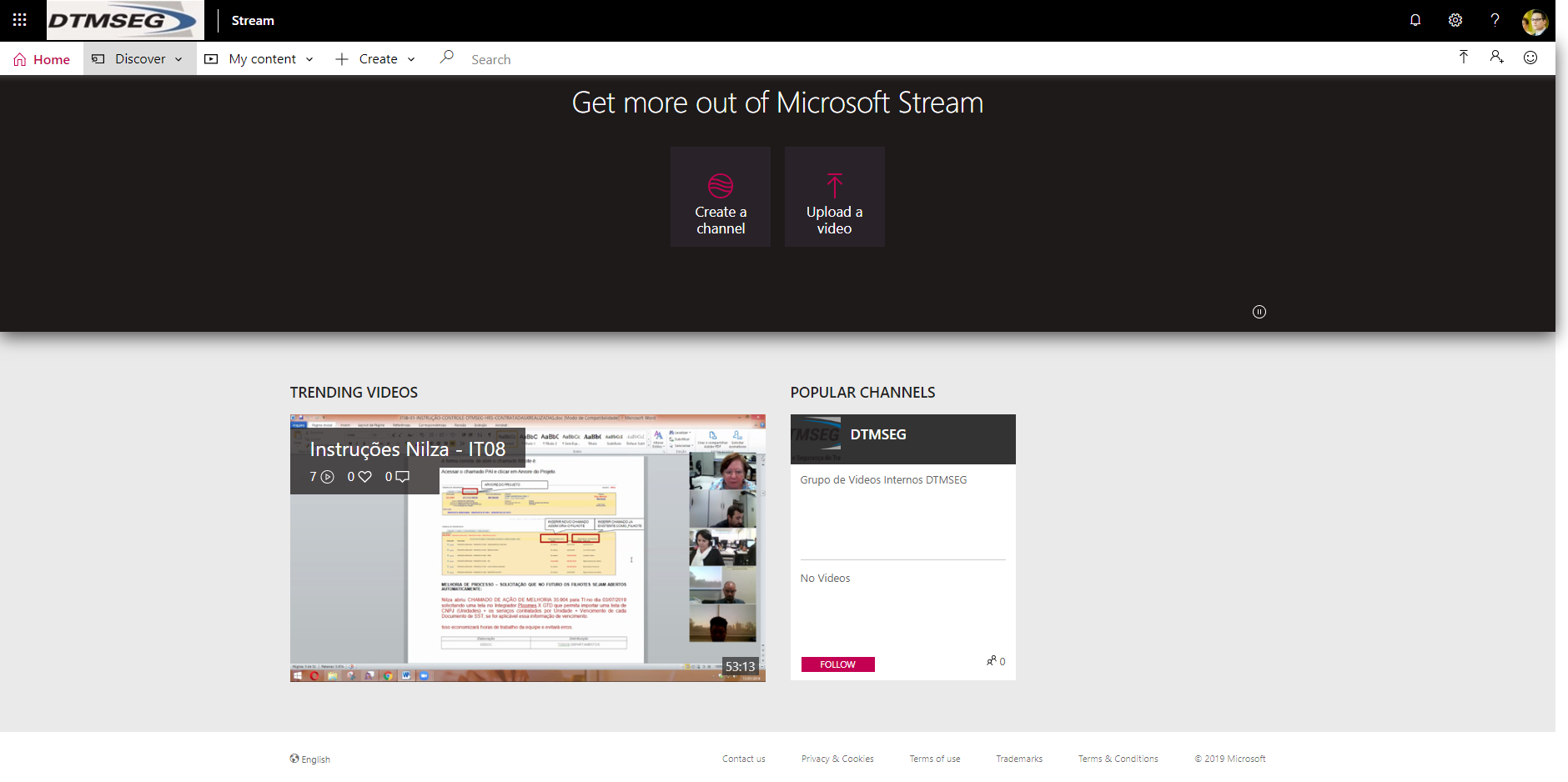Click the TRENDING VIDEOS heading
The image size is (1568, 782).
tap(354, 393)
